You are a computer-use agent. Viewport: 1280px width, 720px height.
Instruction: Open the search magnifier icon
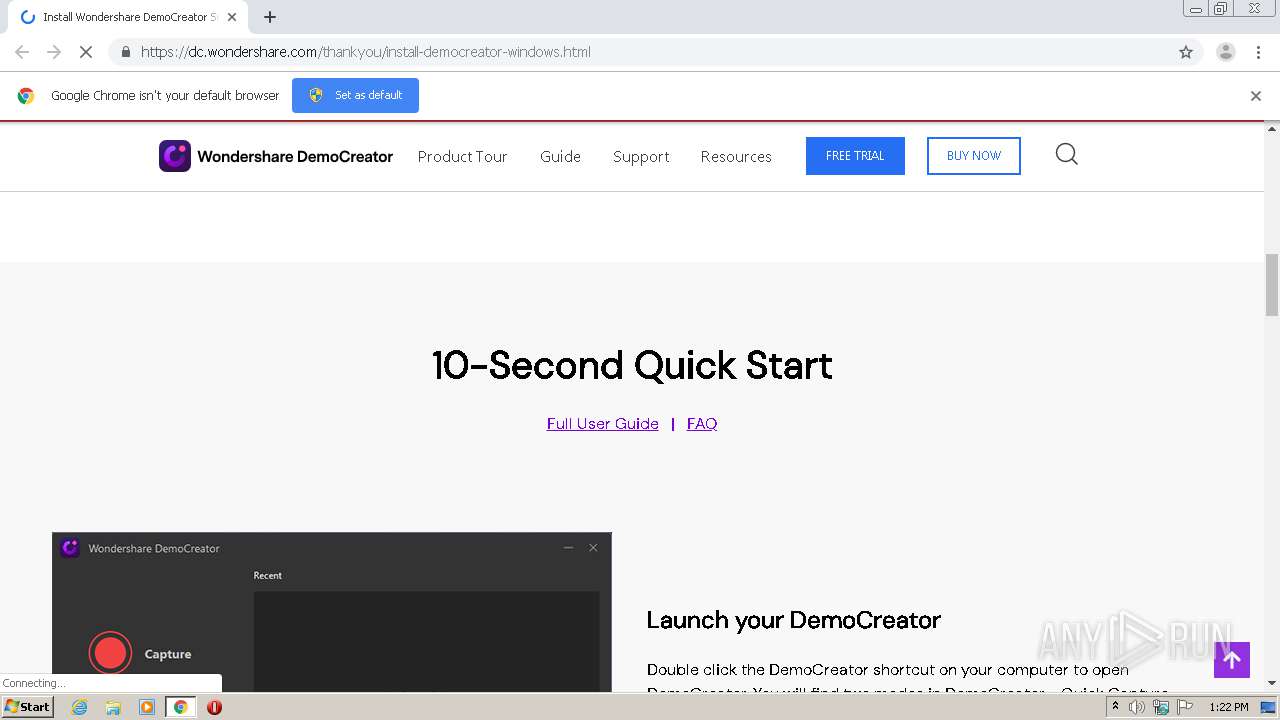[1067, 154]
